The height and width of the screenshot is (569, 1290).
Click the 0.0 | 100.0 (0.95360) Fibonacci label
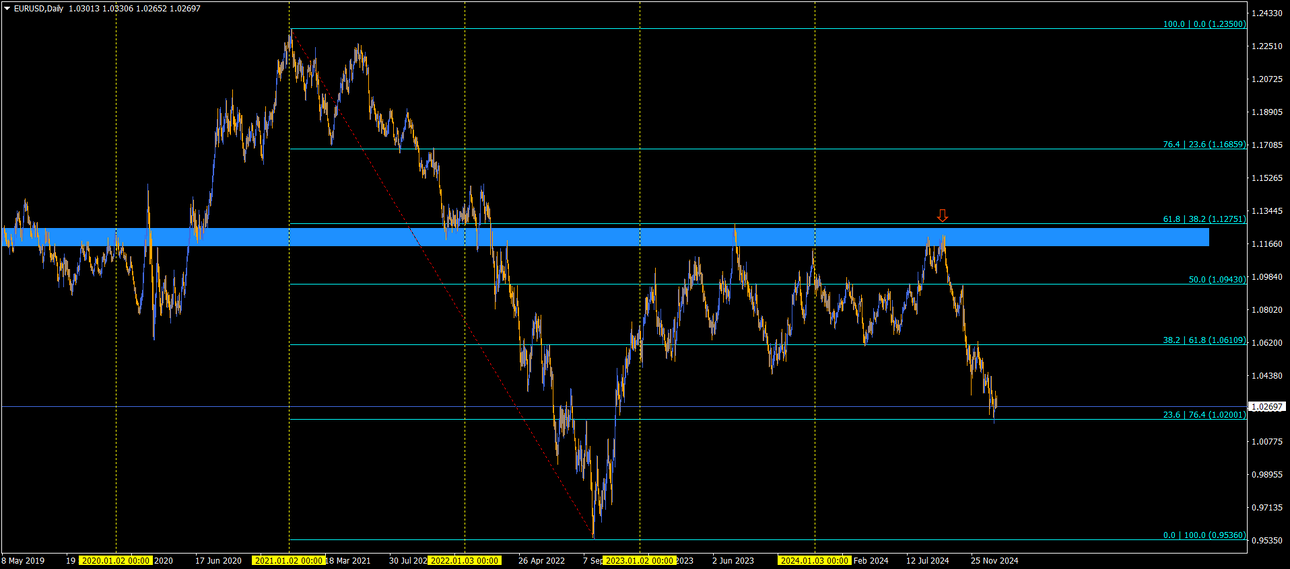click(1204, 535)
